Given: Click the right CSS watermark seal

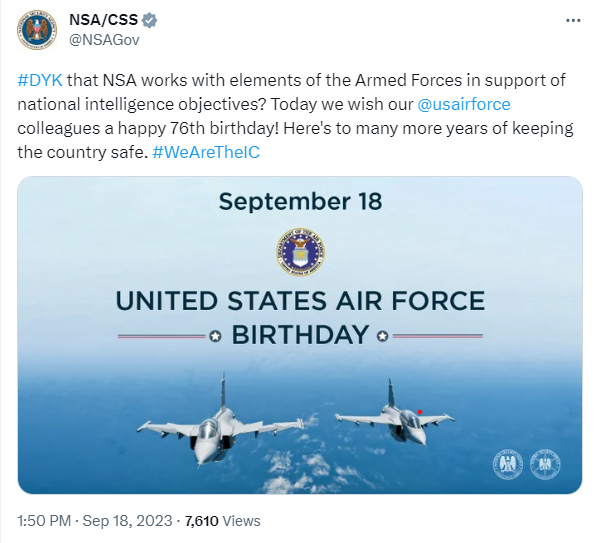Looking at the screenshot, I should [545, 464].
